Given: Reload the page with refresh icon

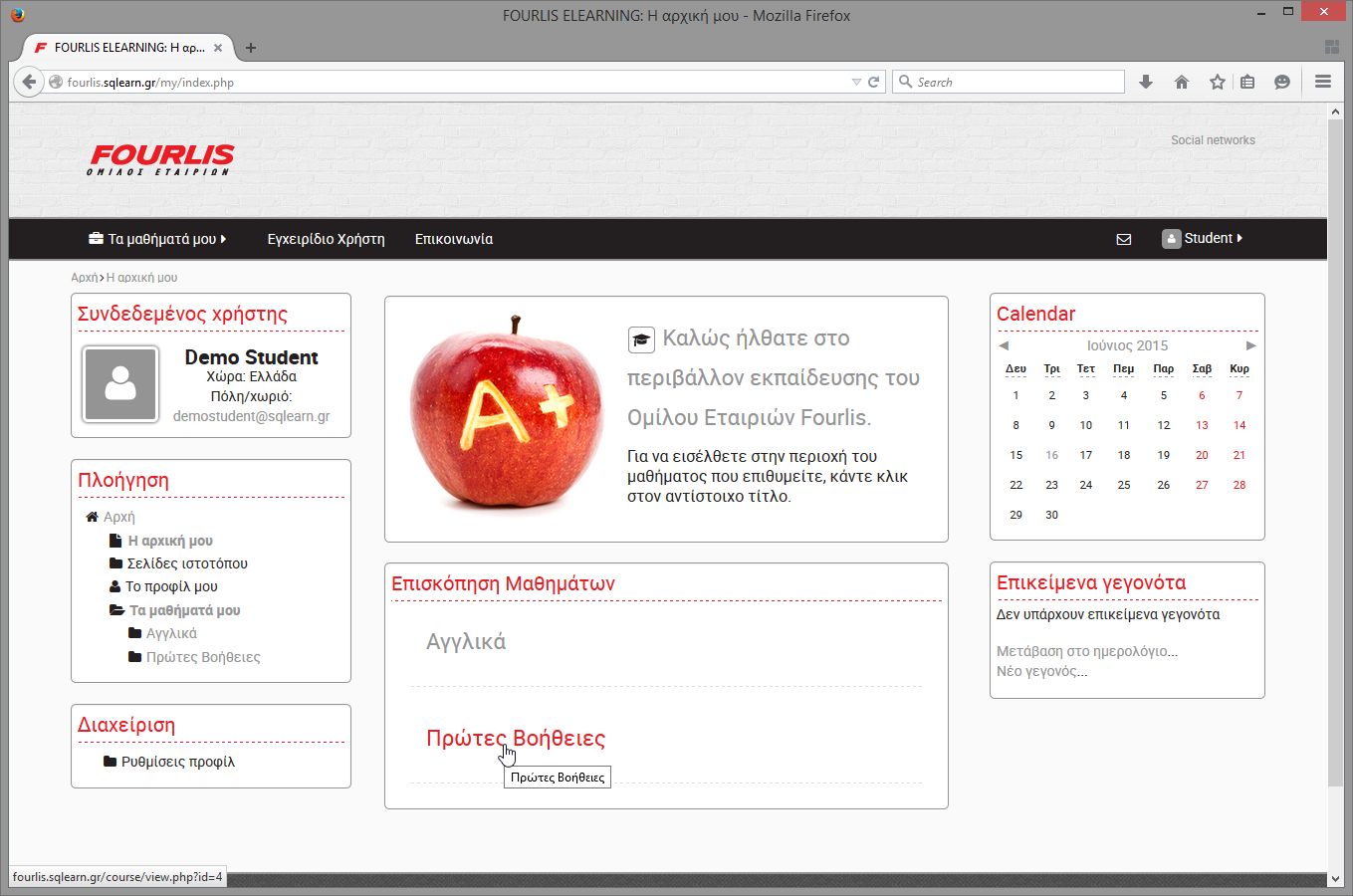Looking at the screenshot, I should point(873,82).
